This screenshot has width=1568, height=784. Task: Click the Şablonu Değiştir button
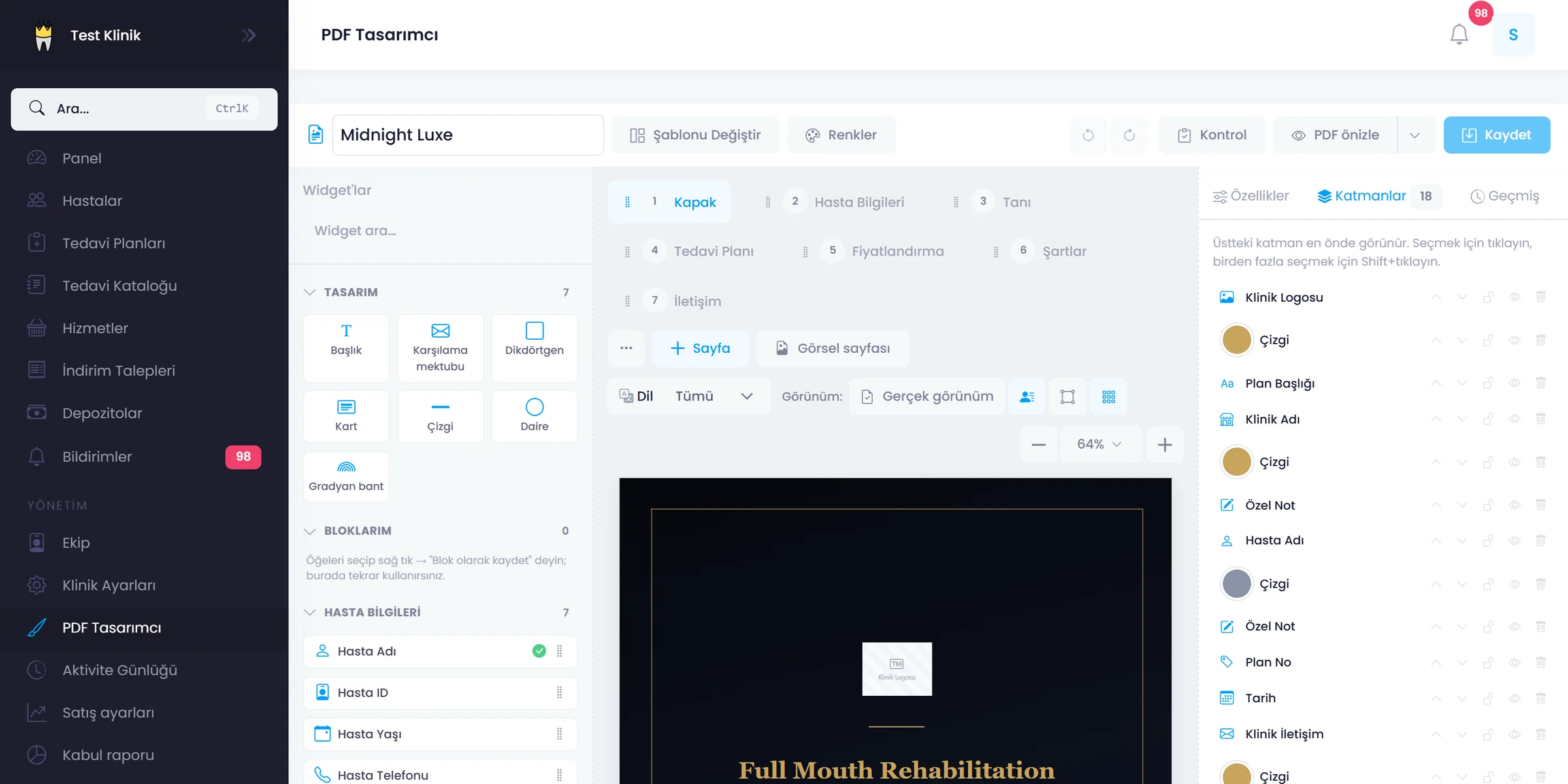point(696,135)
